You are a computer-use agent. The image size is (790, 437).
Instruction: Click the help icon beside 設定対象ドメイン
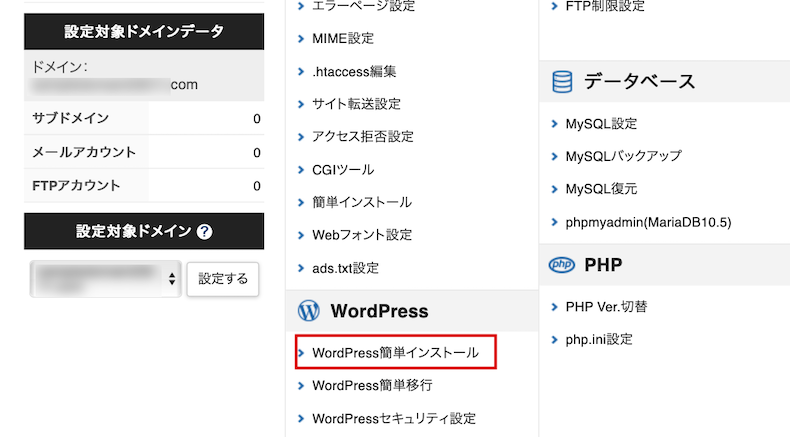(x=205, y=232)
